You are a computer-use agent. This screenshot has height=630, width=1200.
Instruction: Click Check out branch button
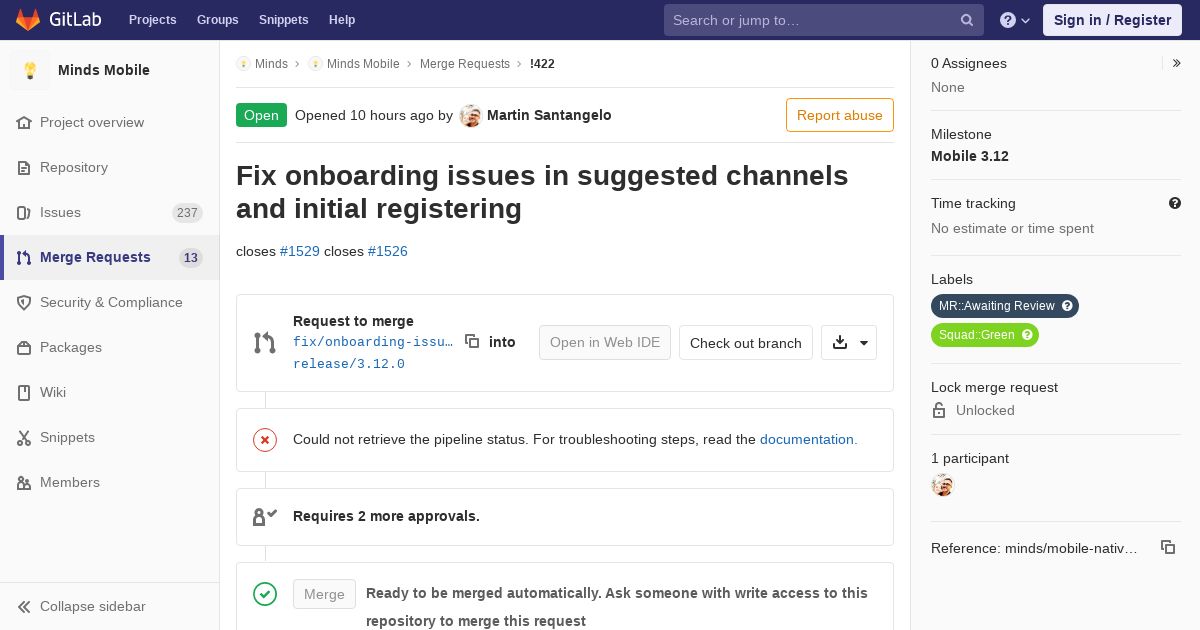[x=746, y=342]
